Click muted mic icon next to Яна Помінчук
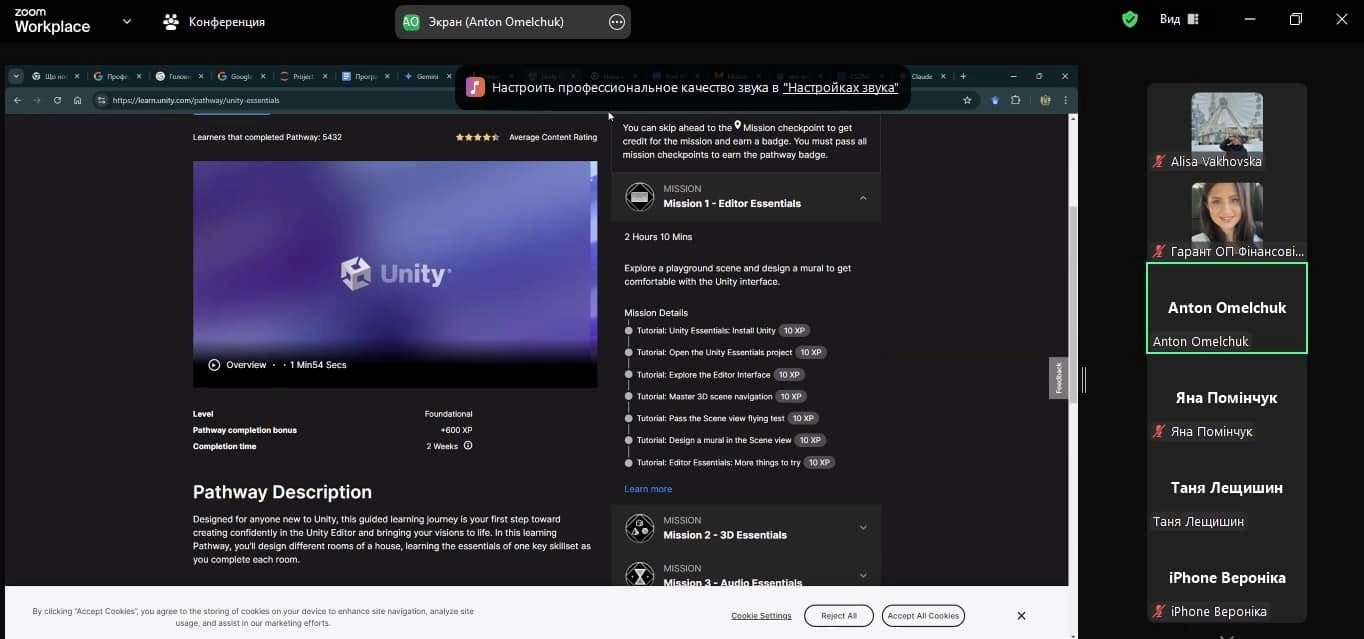This screenshot has height=639, width=1364. click(1160, 432)
